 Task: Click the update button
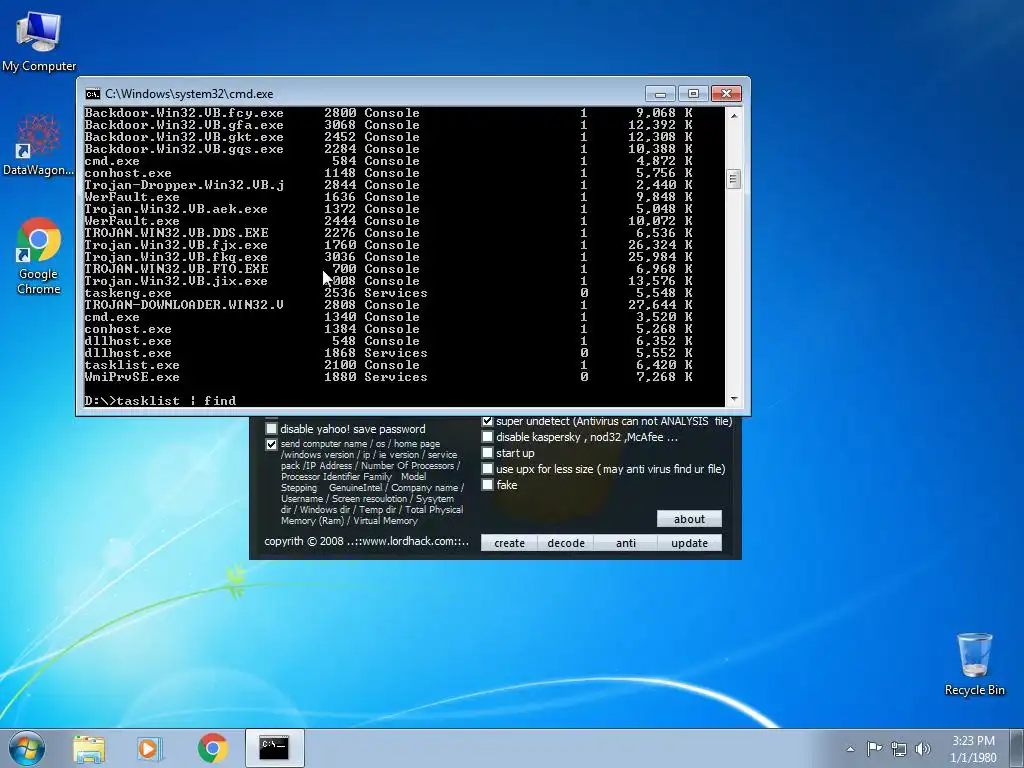tap(689, 543)
